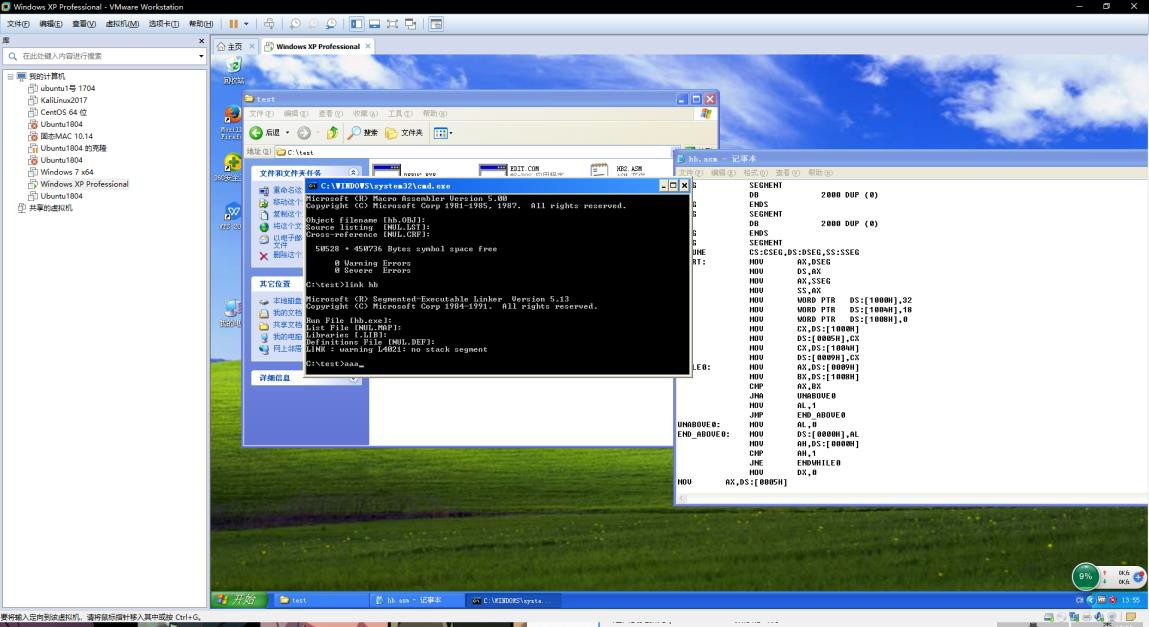Click the take snapshot clock icon
The height and width of the screenshot is (627, 1149).
pos(295,24)
